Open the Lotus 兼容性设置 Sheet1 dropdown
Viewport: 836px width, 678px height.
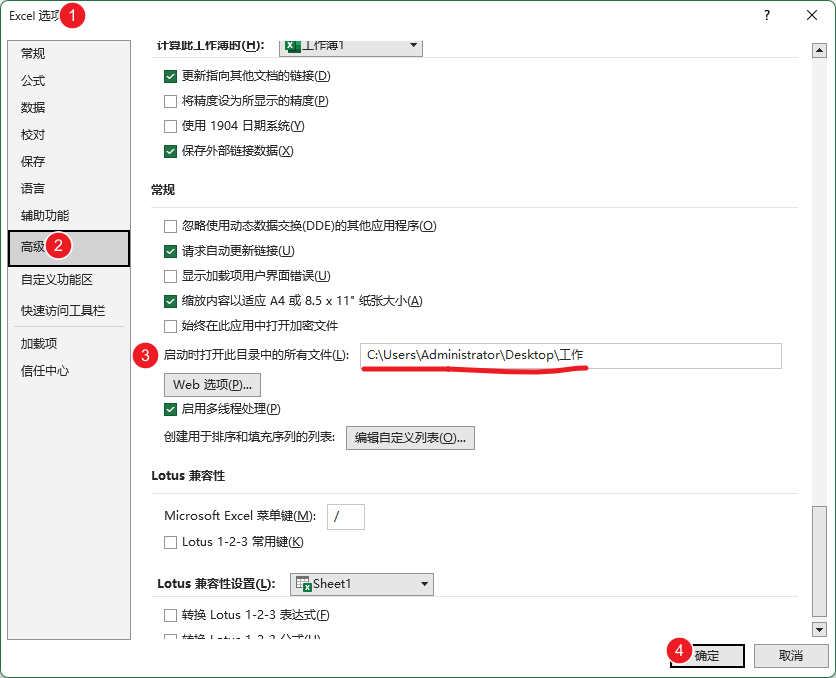[361, 584]
